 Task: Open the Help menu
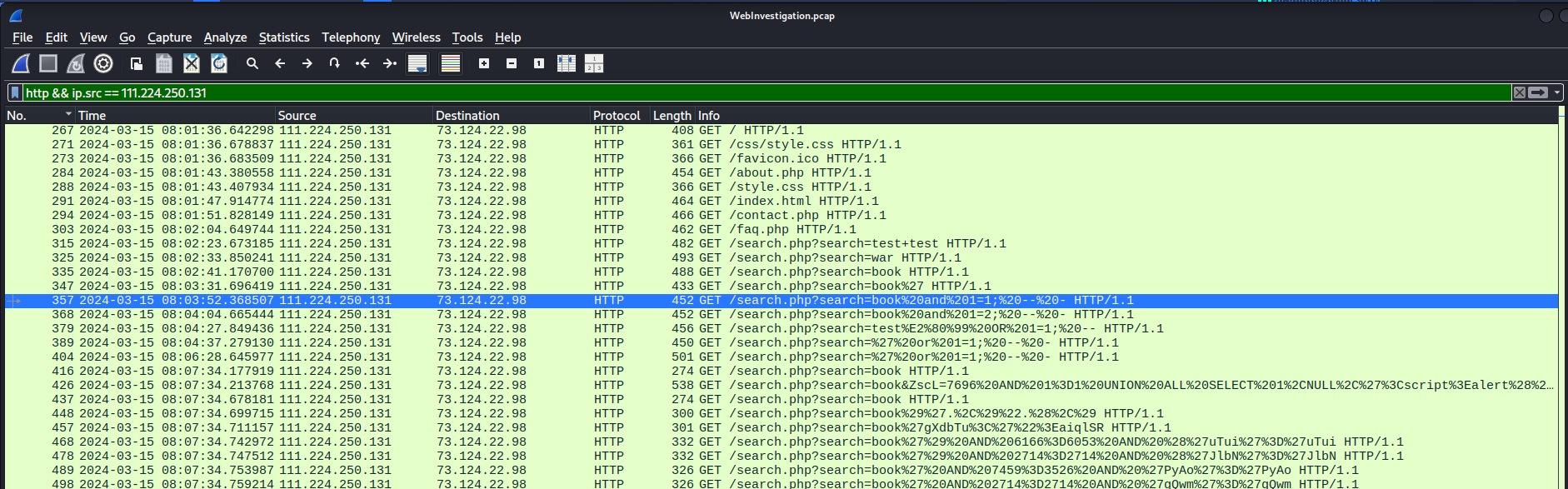pos(507,37)
